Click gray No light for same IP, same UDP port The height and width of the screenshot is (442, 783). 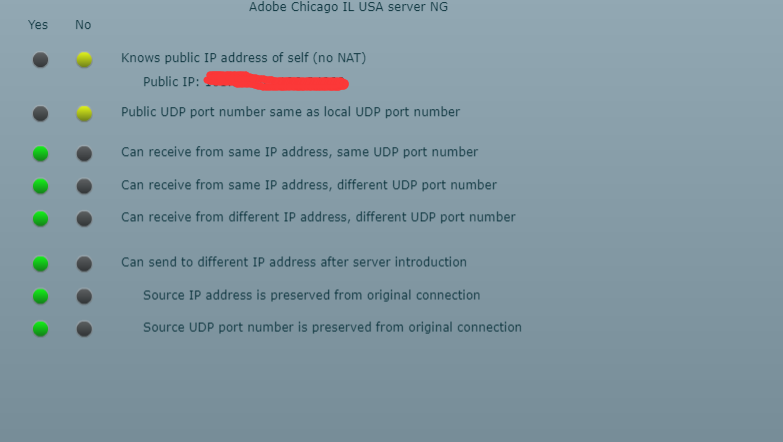coord(84,153)
